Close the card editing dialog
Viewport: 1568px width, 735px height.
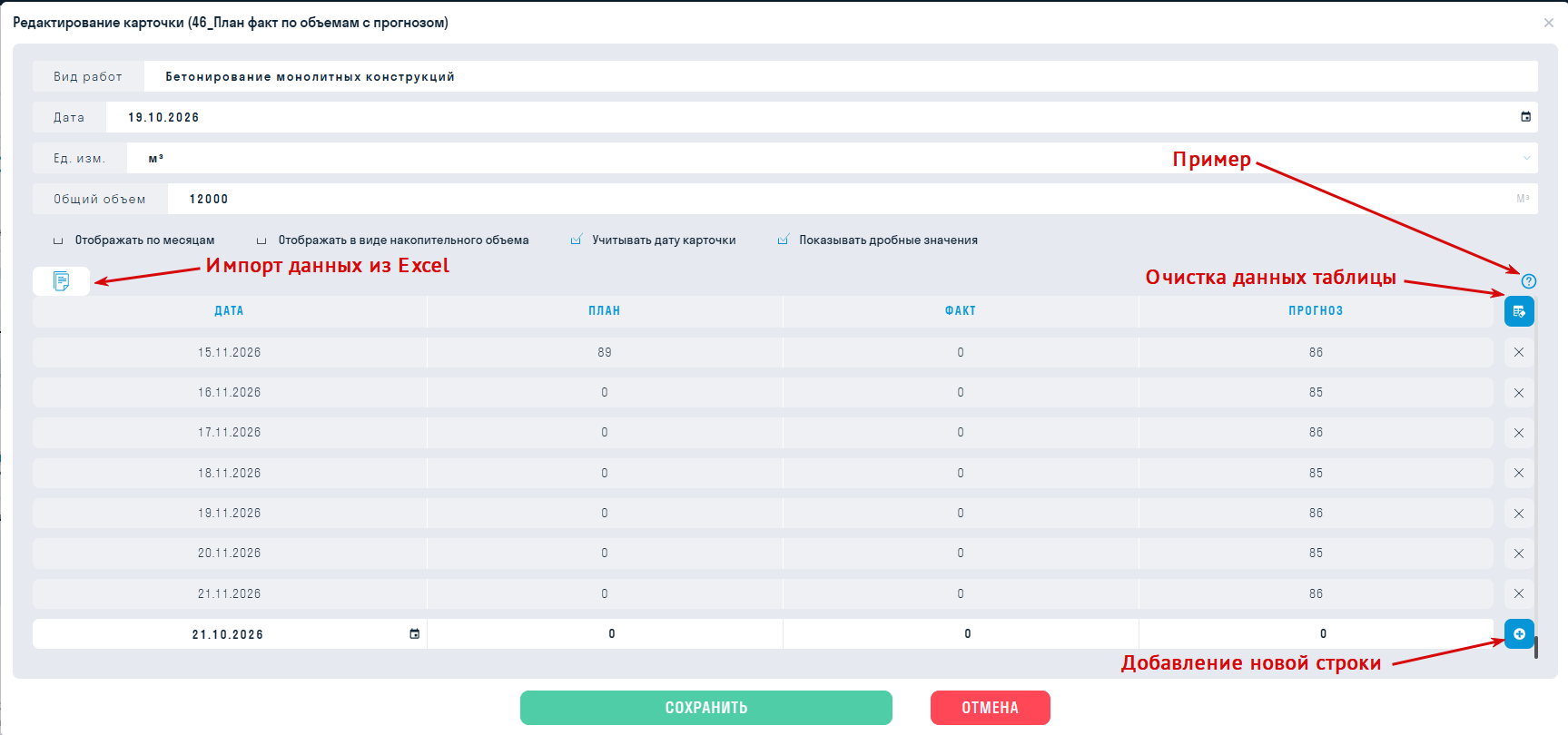[x=1549, y=23]
